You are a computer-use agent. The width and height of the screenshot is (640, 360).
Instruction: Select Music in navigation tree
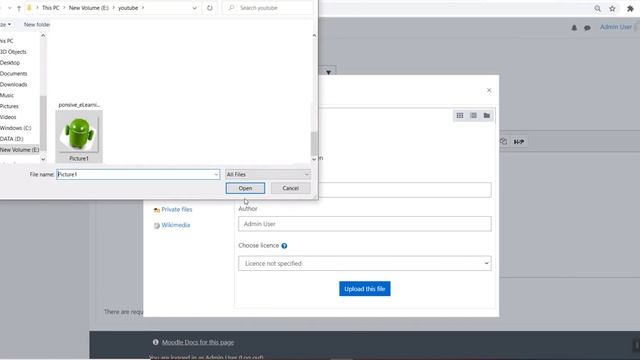point(7,95)
